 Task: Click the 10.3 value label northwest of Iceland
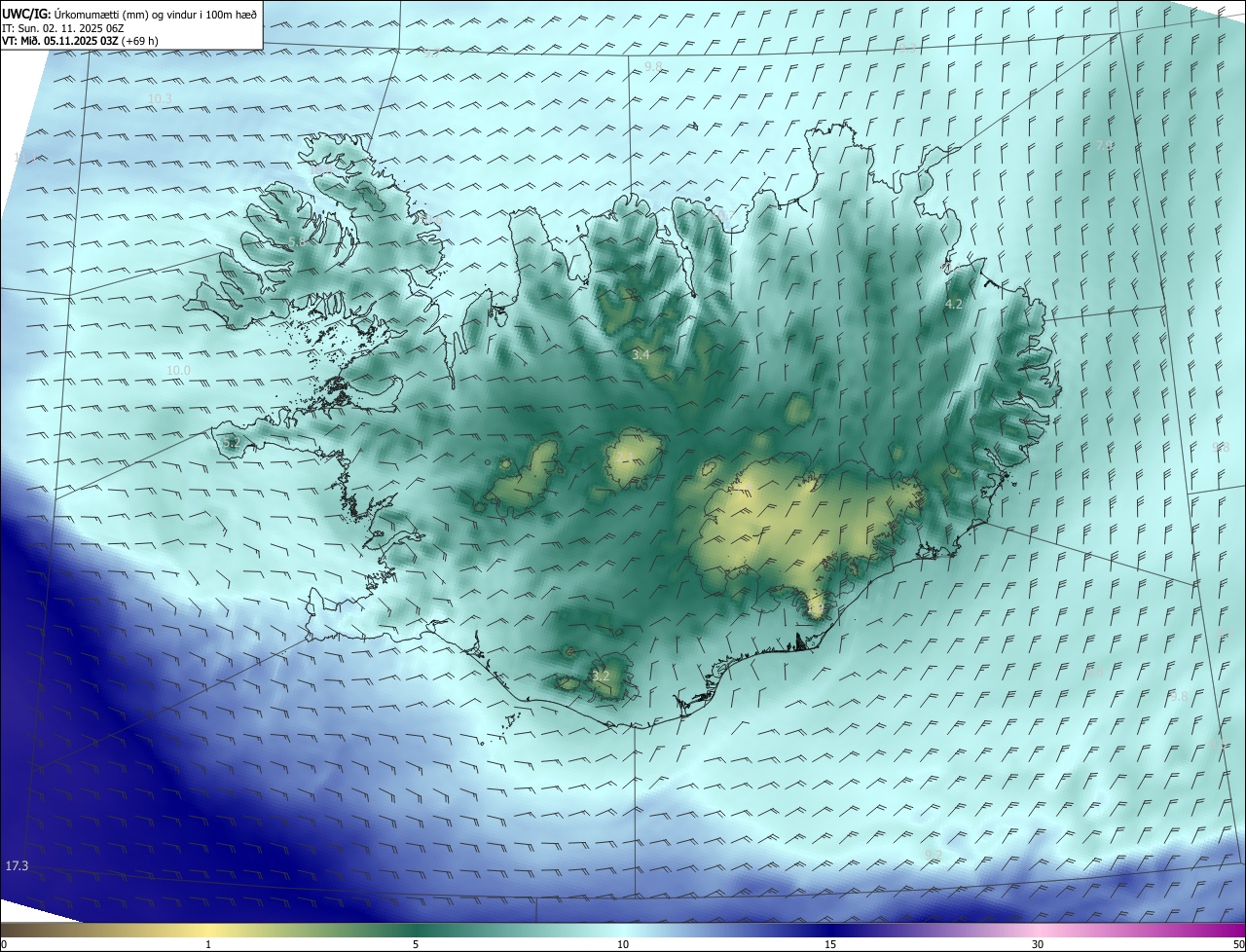coord(160,99)
